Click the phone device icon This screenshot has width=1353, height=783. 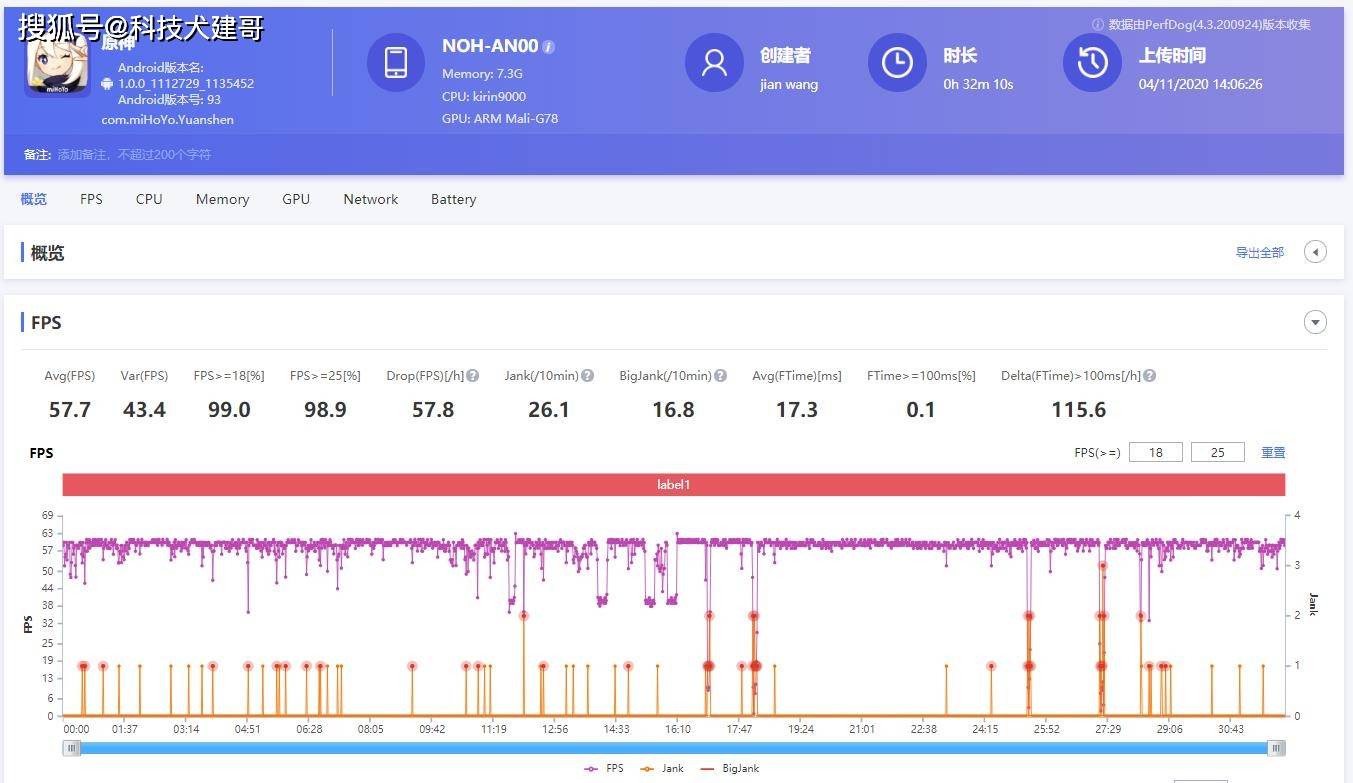tap(396, 62)
